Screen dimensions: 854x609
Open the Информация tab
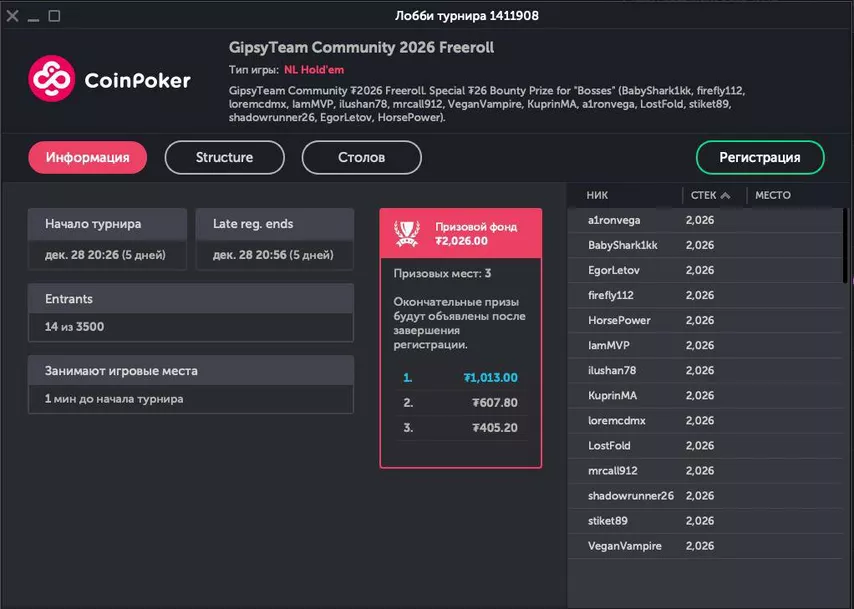click(87, 157)
